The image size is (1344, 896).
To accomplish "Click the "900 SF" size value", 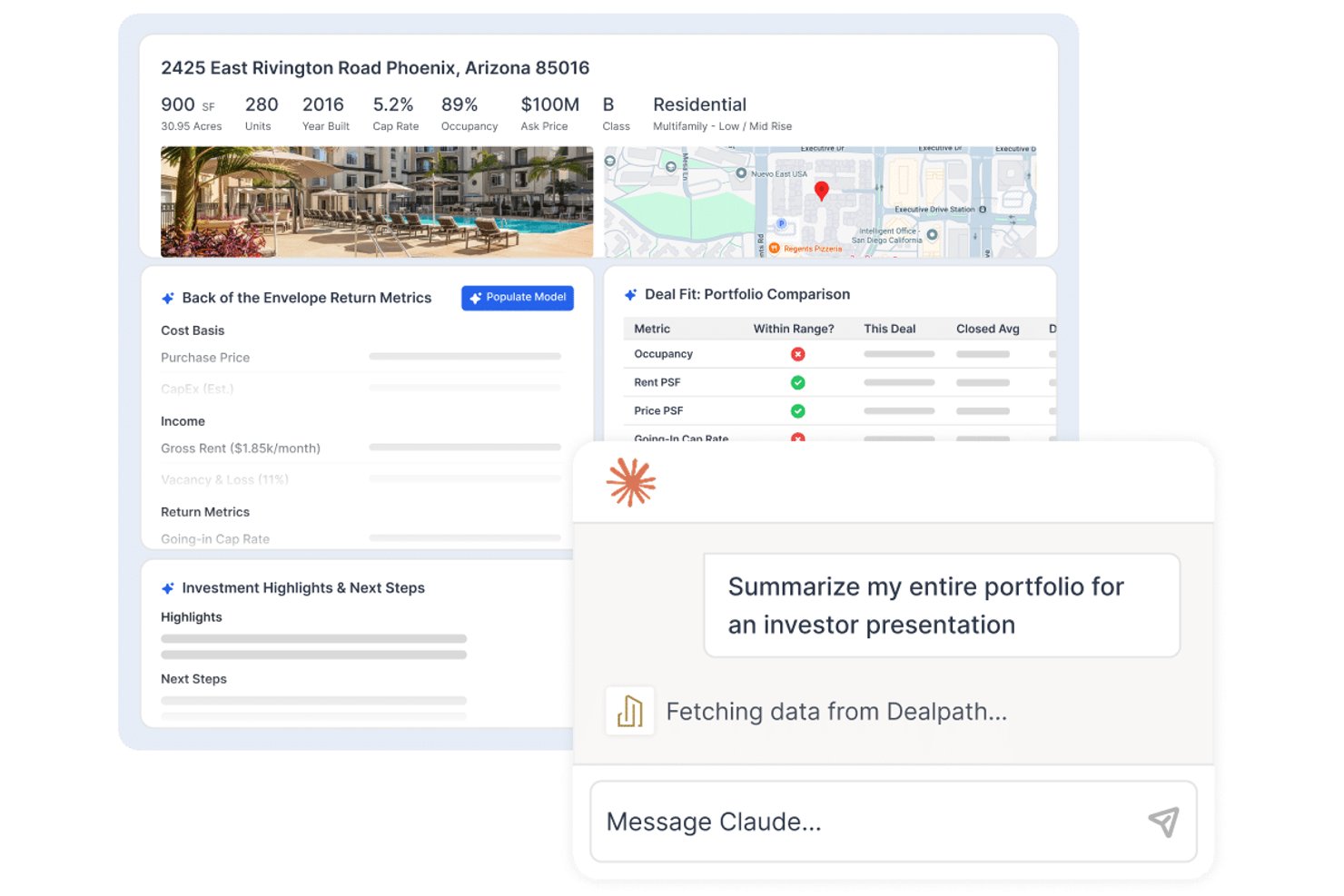I will 188,105.
